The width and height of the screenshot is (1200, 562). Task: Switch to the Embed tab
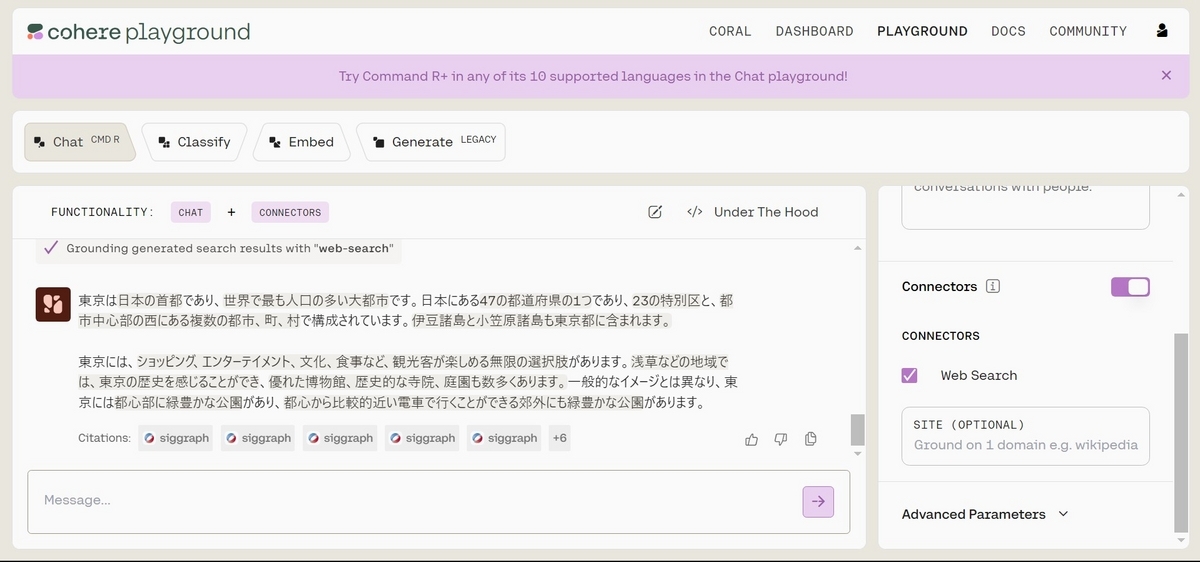(301, 142)
